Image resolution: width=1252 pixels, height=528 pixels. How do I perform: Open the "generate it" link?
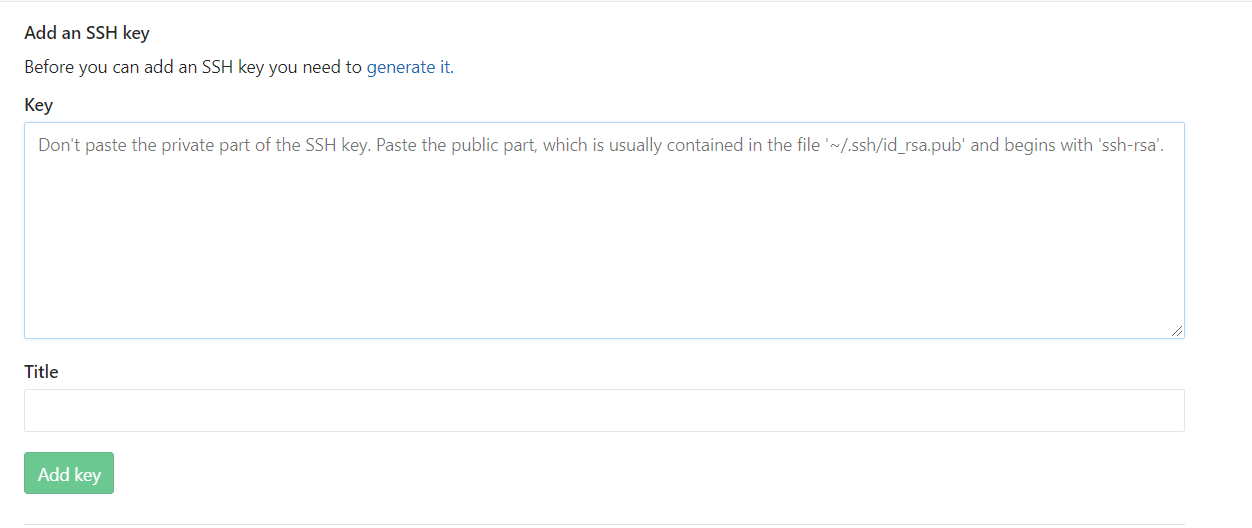(x=408, y=68)
